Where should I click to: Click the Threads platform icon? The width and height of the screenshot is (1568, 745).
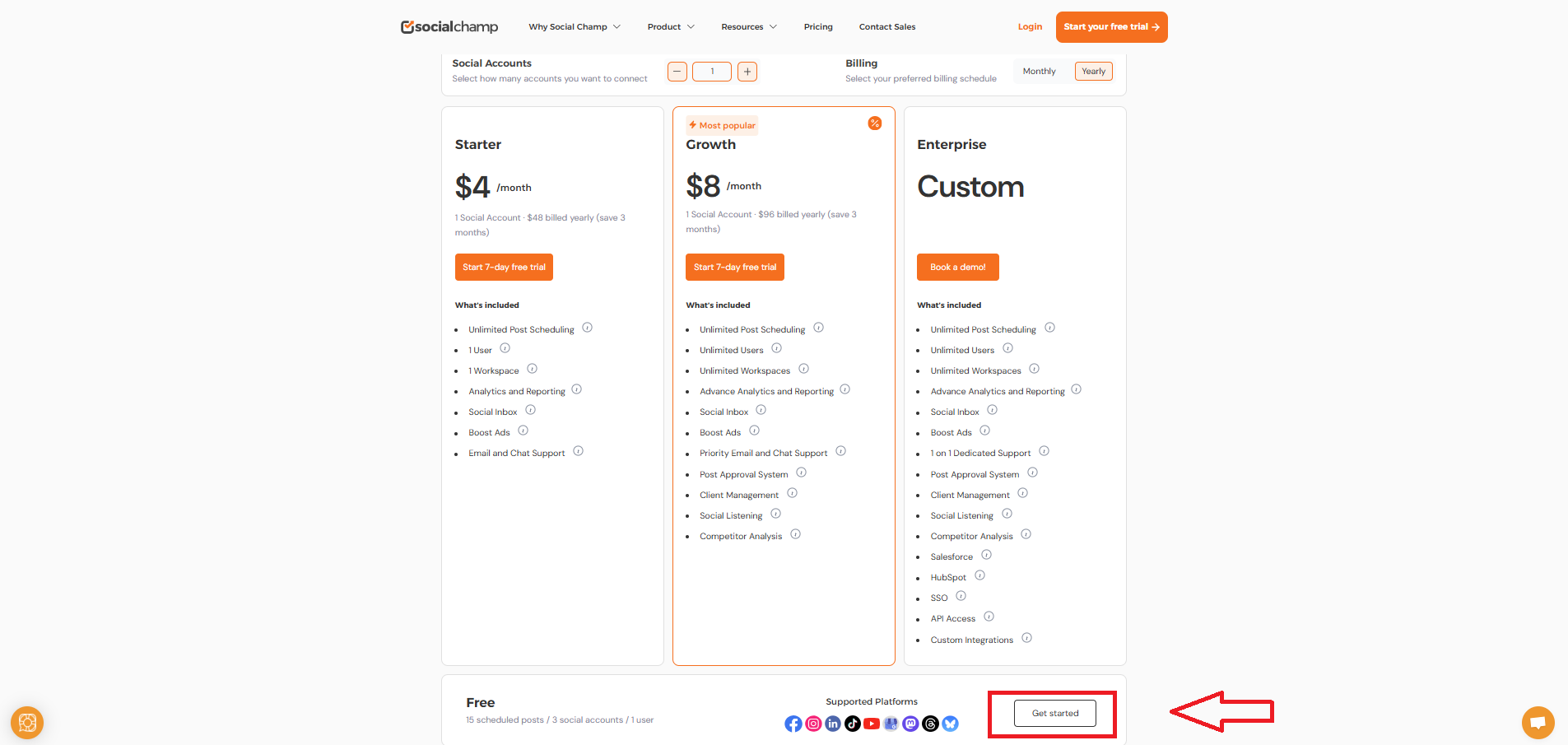pyautogui.click(x=931, y=724)
